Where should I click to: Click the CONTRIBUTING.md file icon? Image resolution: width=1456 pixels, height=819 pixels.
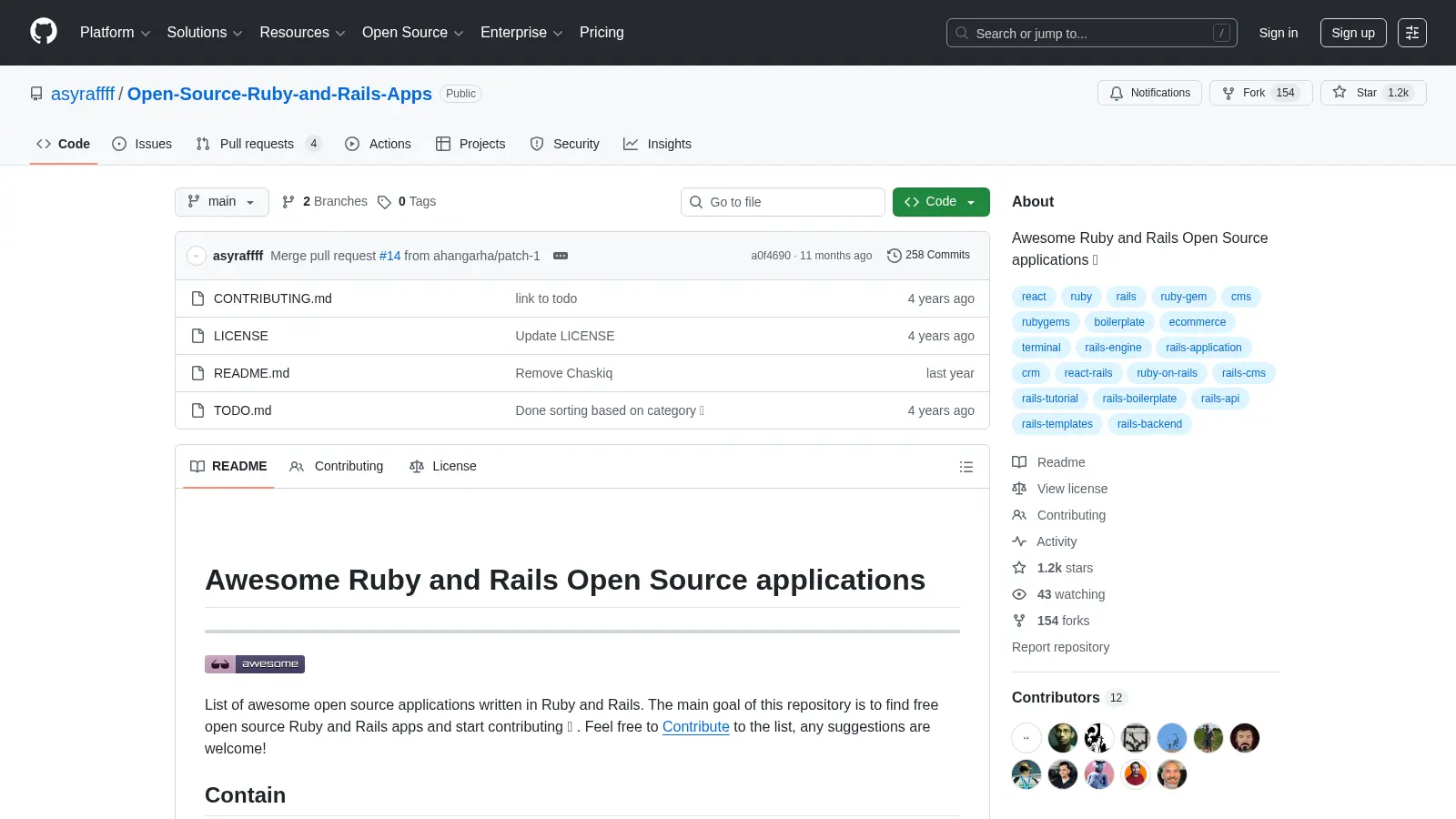[197, 298]
